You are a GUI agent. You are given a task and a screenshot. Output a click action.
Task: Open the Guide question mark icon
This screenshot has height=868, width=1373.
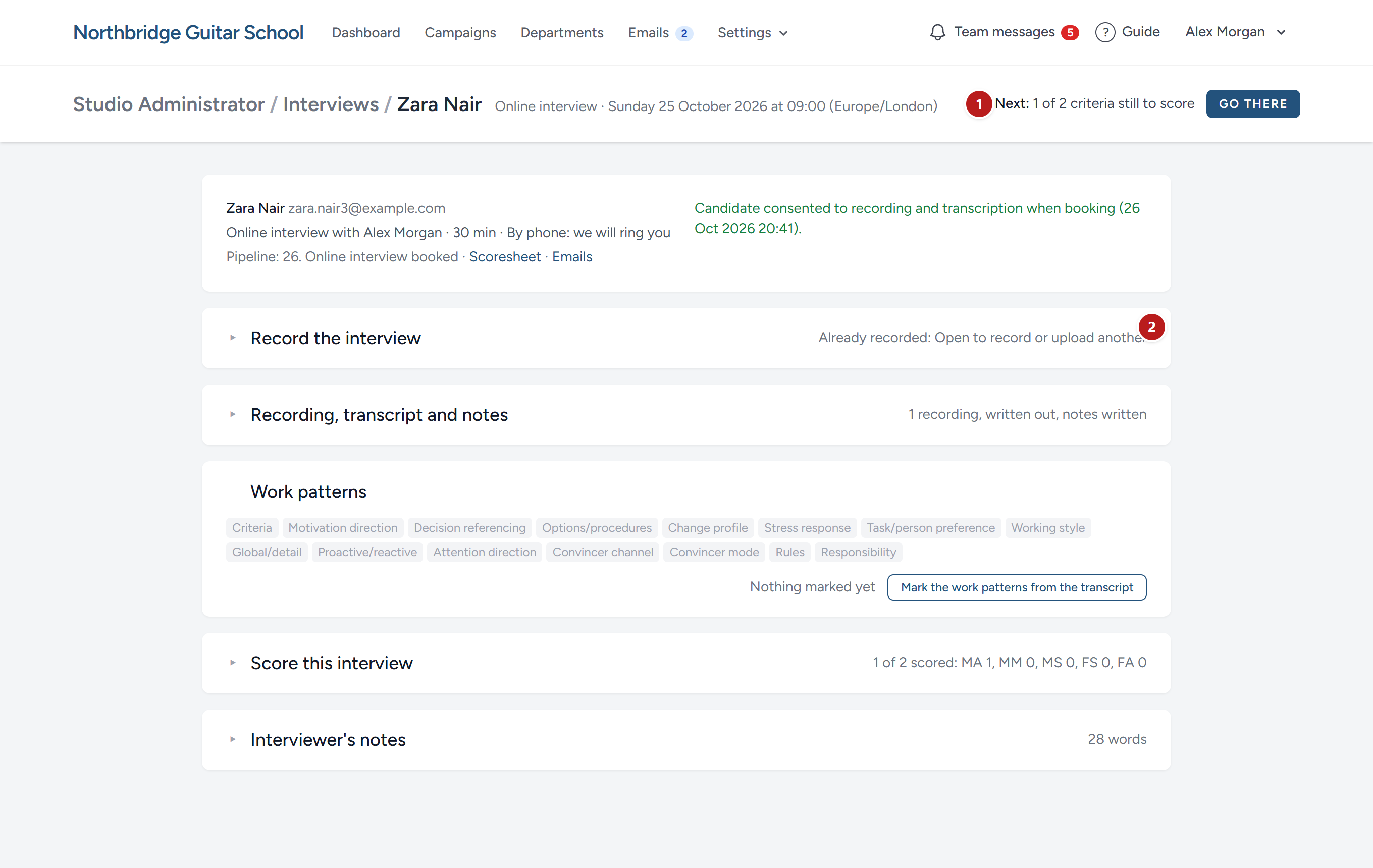click(x=1105, y=32)
